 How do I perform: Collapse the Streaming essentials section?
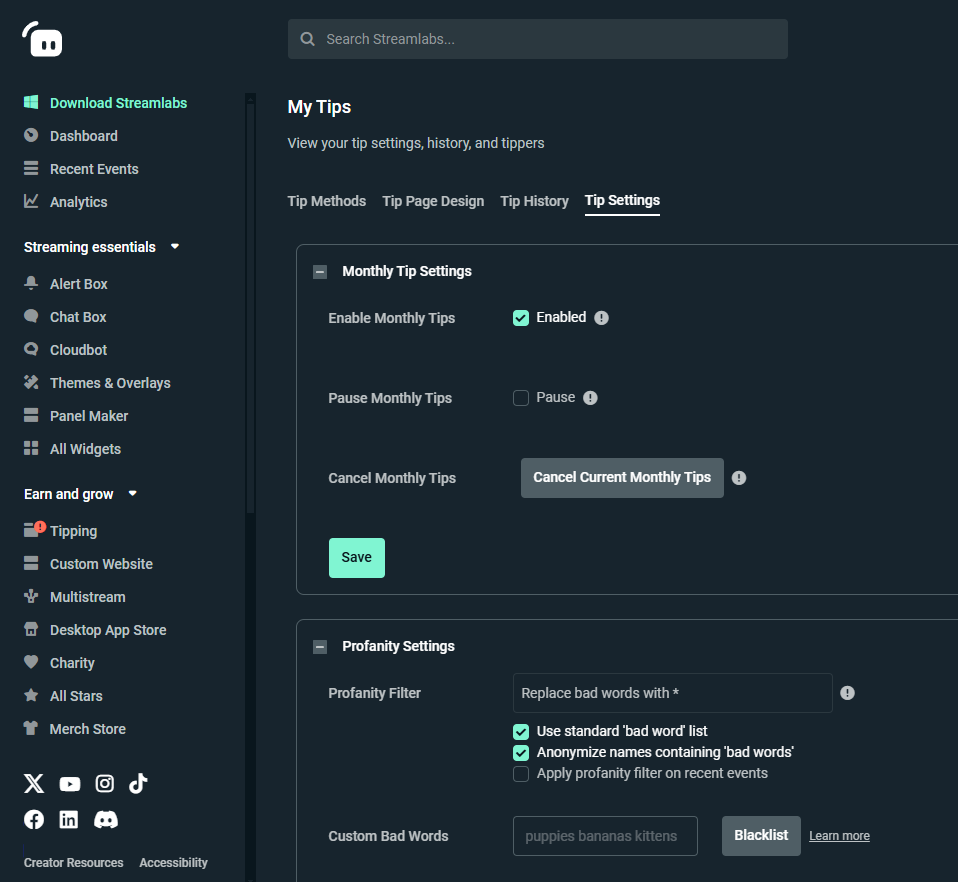click(x=174, y=246)
